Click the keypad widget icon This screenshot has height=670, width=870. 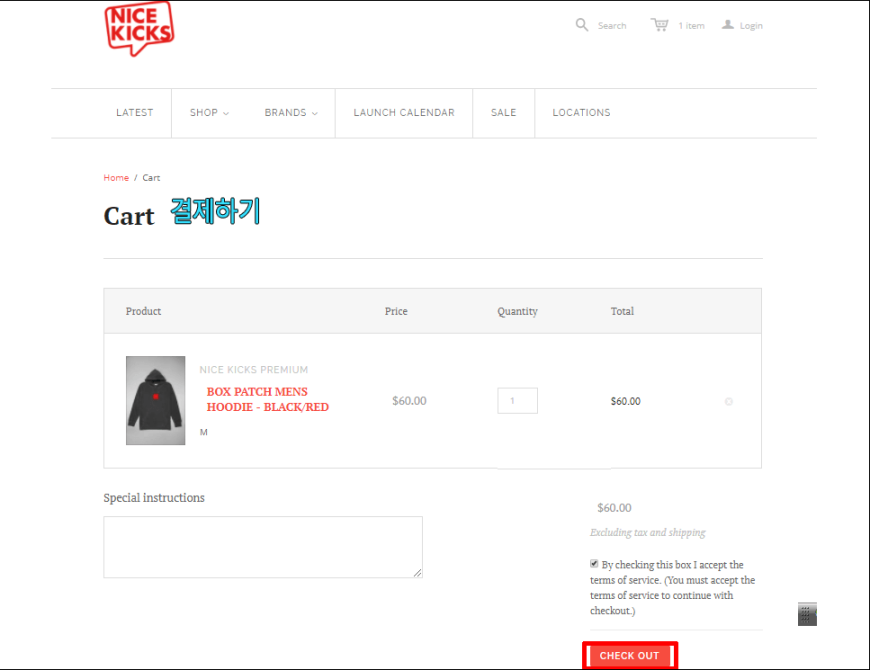[807, 614]
